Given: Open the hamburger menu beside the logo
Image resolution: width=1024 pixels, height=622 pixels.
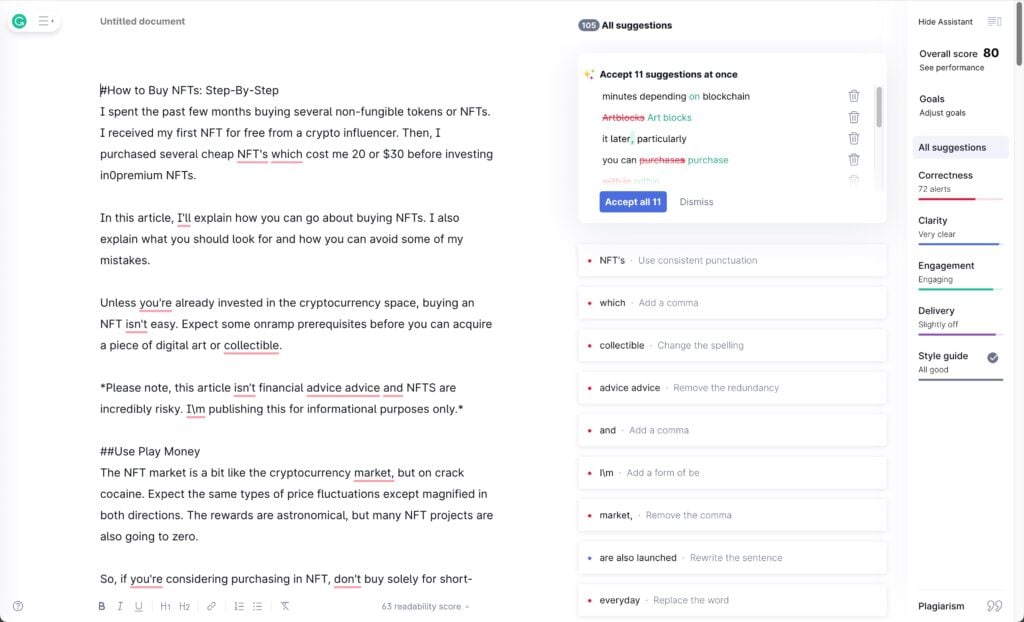Looking at the screenshot, I should [45, 22].
